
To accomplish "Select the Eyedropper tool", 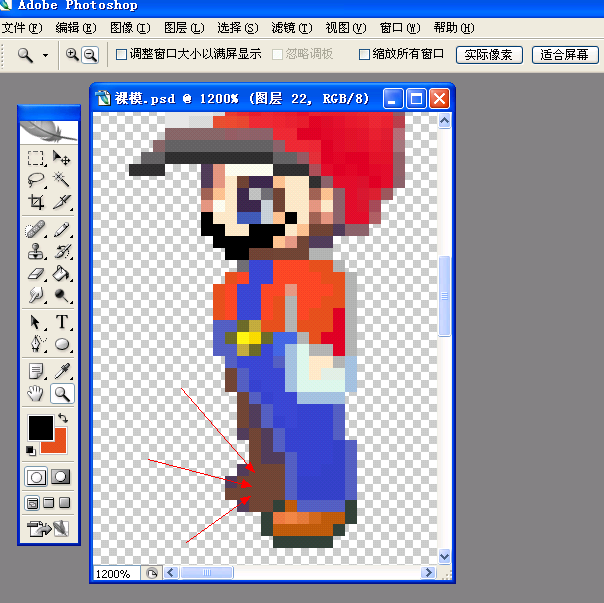I will pyautogui.click(x=61, y=371).
